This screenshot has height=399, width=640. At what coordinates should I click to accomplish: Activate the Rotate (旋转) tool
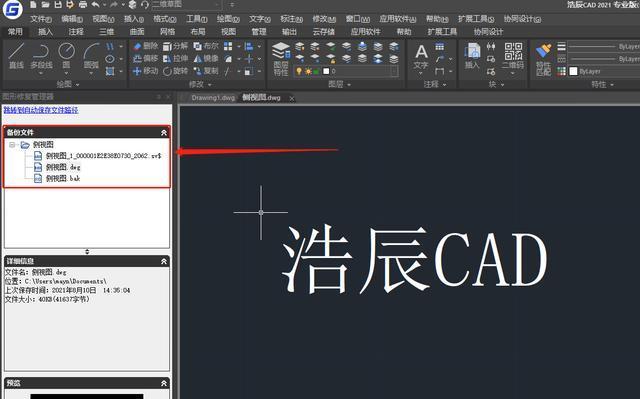(x=176, y=71)
